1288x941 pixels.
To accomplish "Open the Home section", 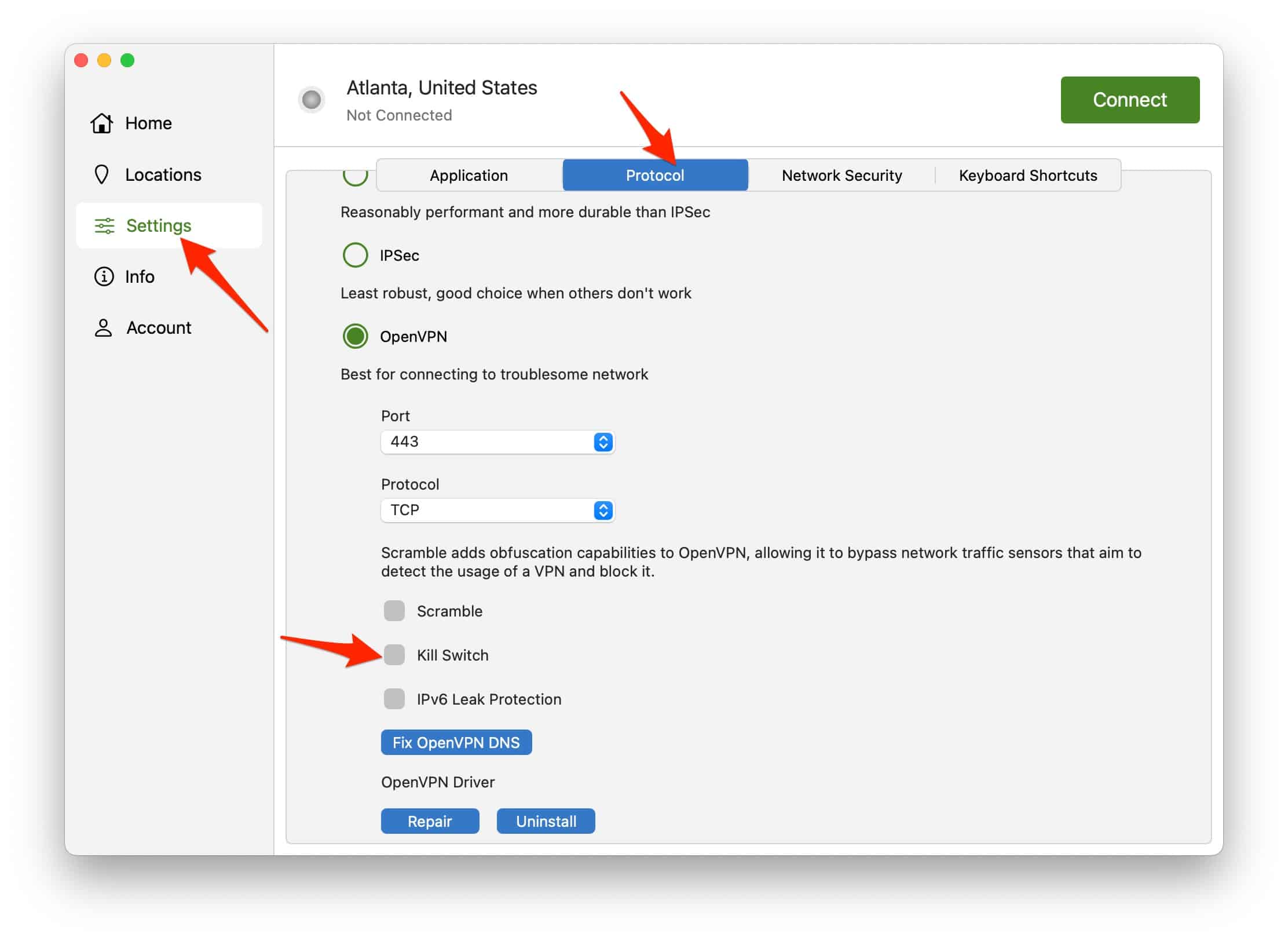I will coord(169,123).
